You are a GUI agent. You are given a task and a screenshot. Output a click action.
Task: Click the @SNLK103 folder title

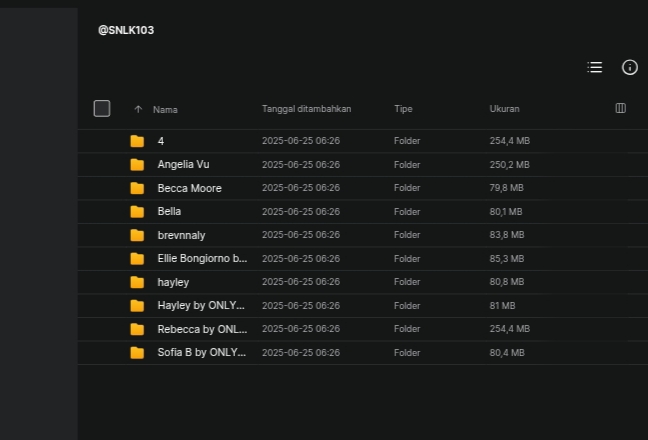coord(126,30)
